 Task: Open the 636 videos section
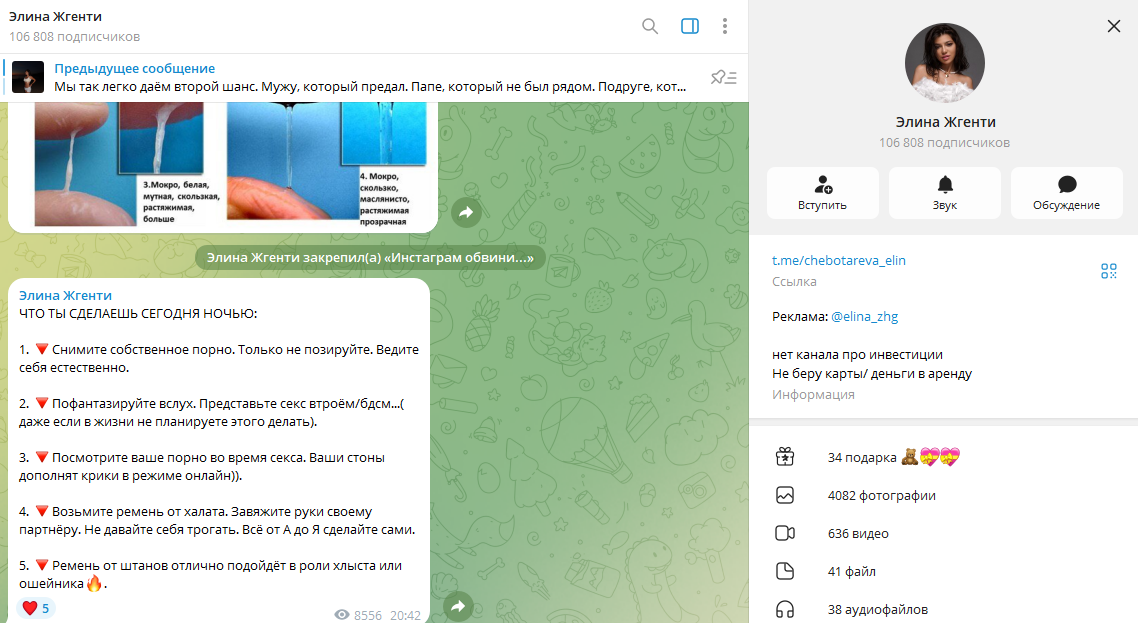[x=857, y=533]
